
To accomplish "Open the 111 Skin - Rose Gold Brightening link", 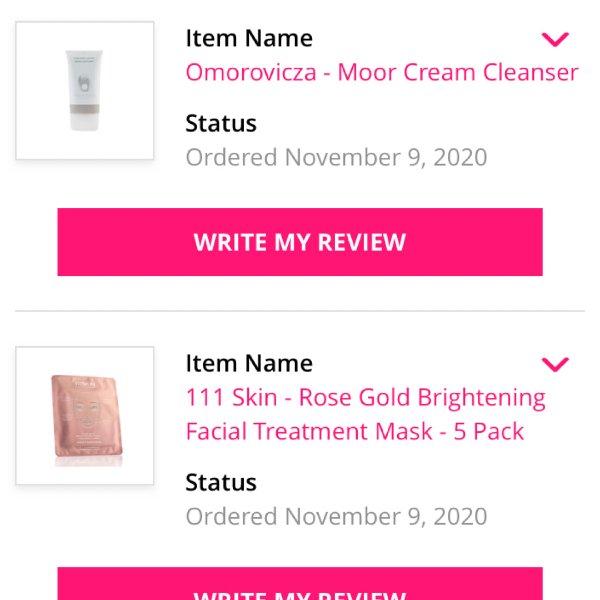I will tap(365, 397).
